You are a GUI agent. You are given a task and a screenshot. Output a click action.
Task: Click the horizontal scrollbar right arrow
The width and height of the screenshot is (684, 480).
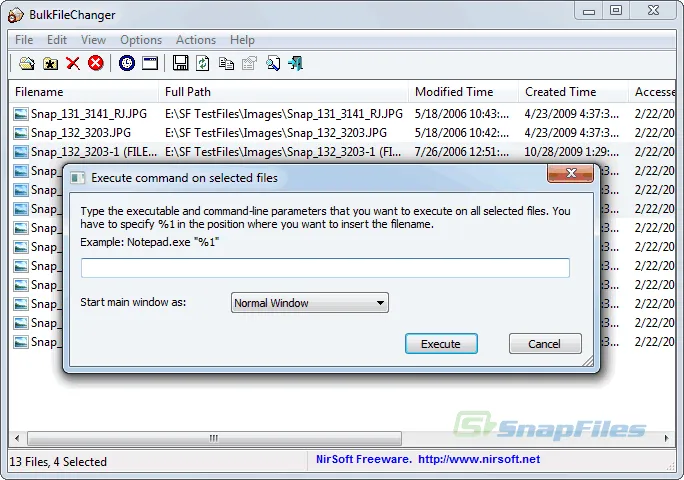pos(667,438)
